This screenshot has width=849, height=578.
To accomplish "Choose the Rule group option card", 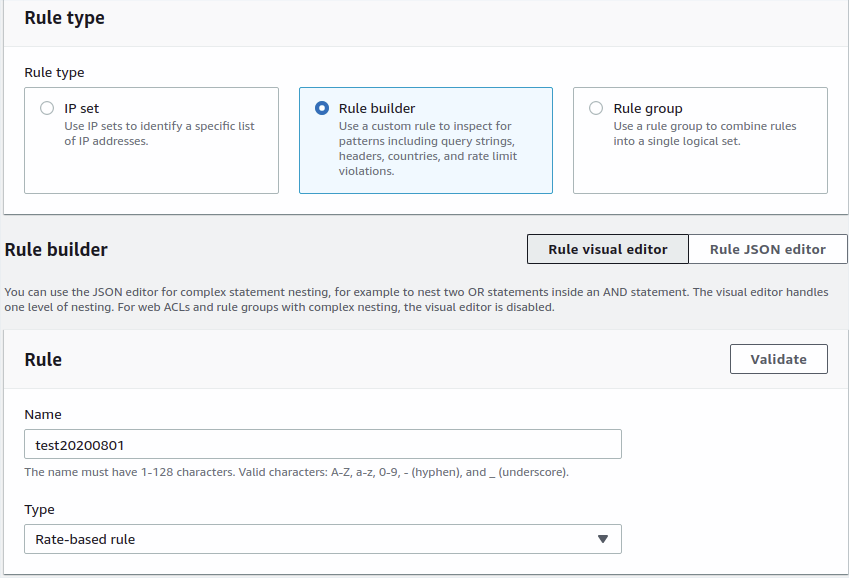I will pyautogui.click(x=700, y=140).
